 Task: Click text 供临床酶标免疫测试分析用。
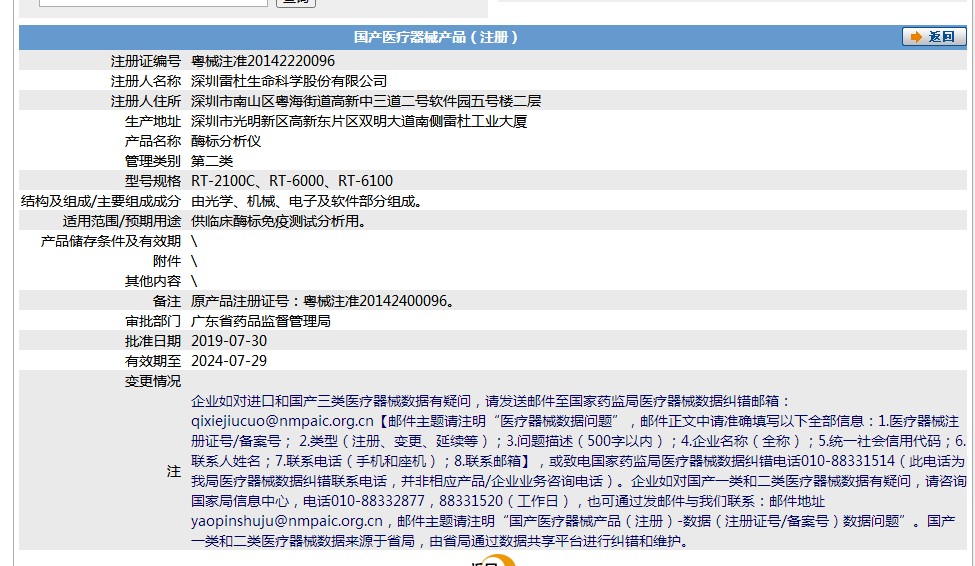[280, 221]
